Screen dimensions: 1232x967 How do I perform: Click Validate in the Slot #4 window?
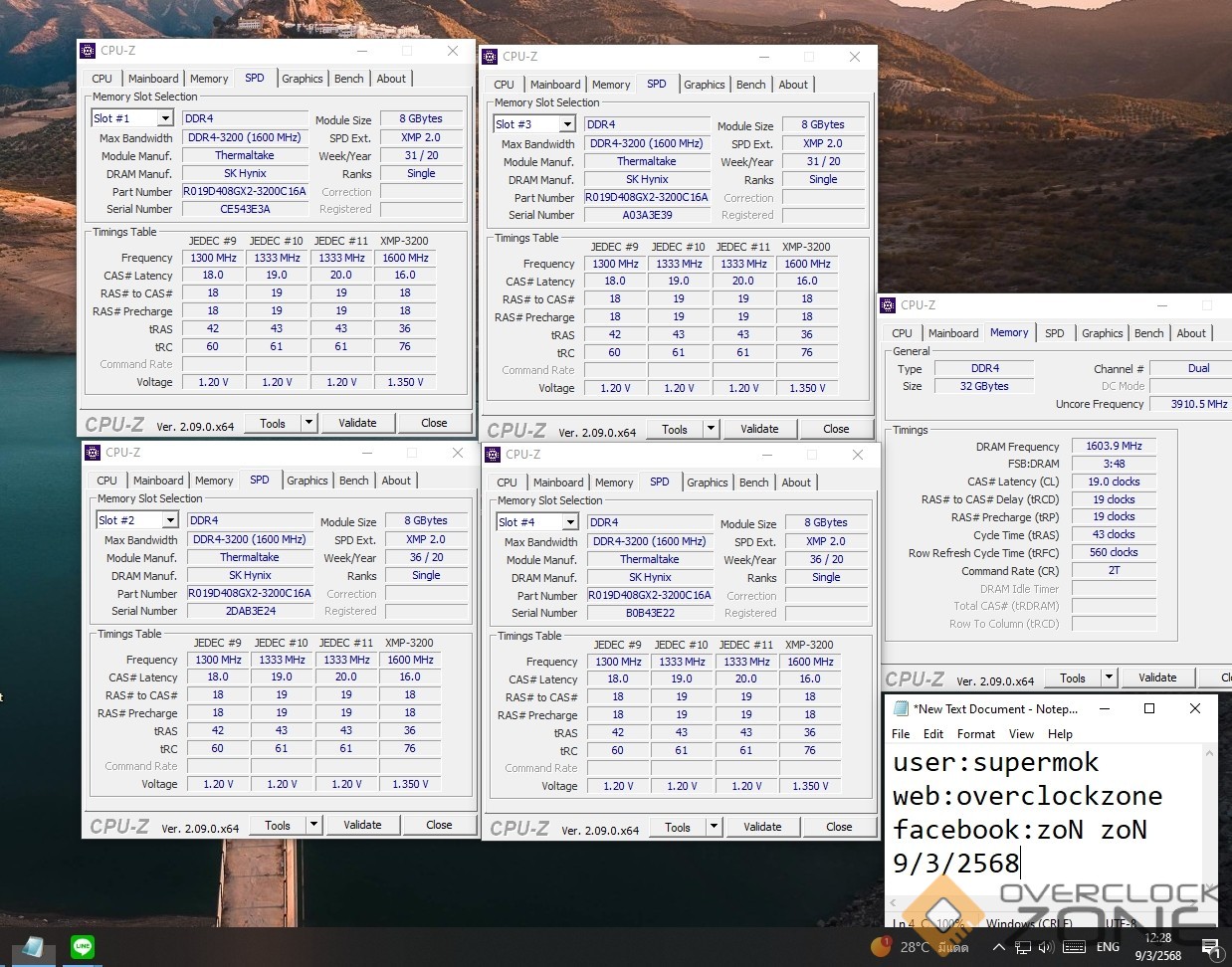point(762,827)
